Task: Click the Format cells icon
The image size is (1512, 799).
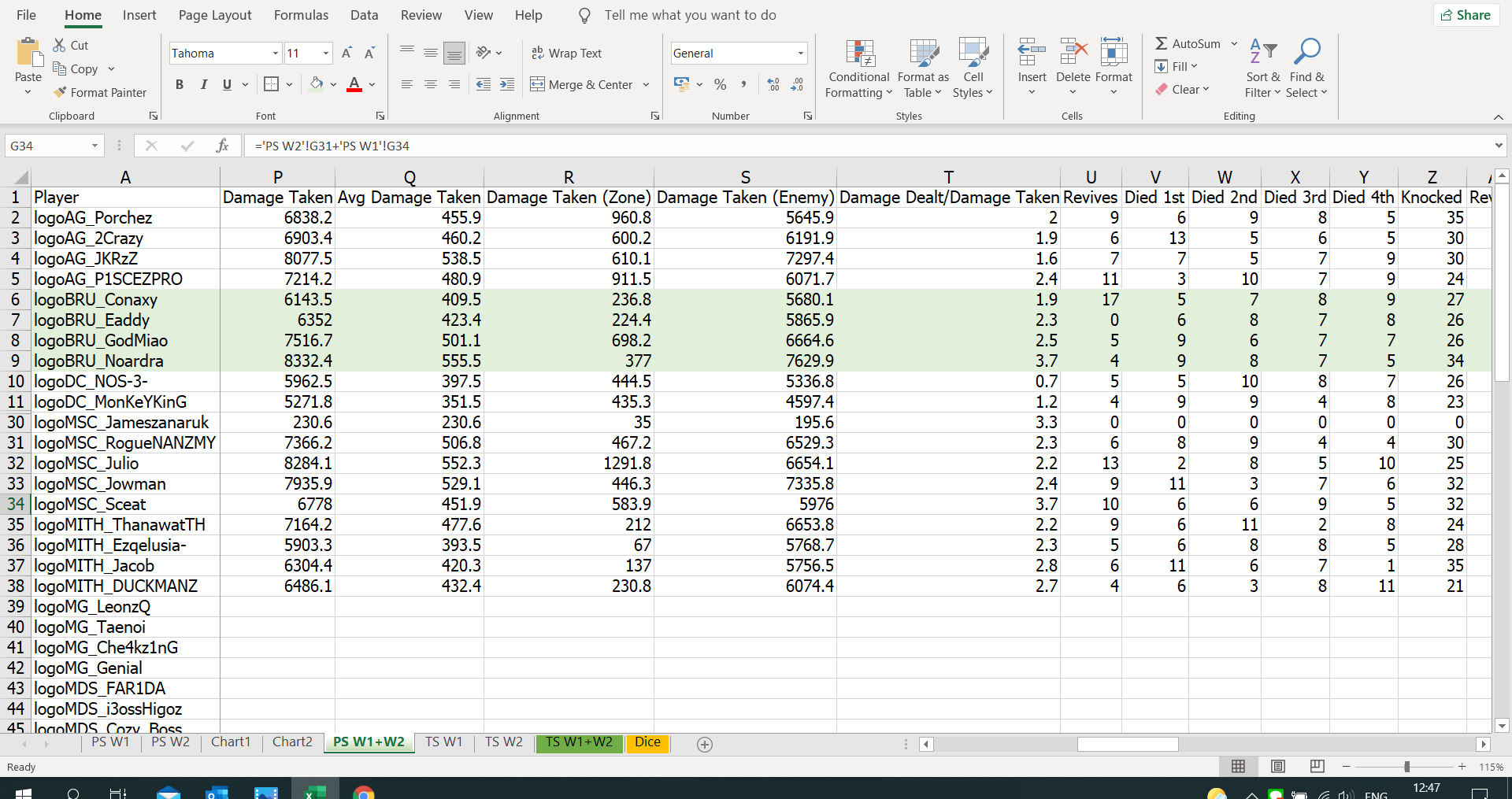Action: (1114, 52)
